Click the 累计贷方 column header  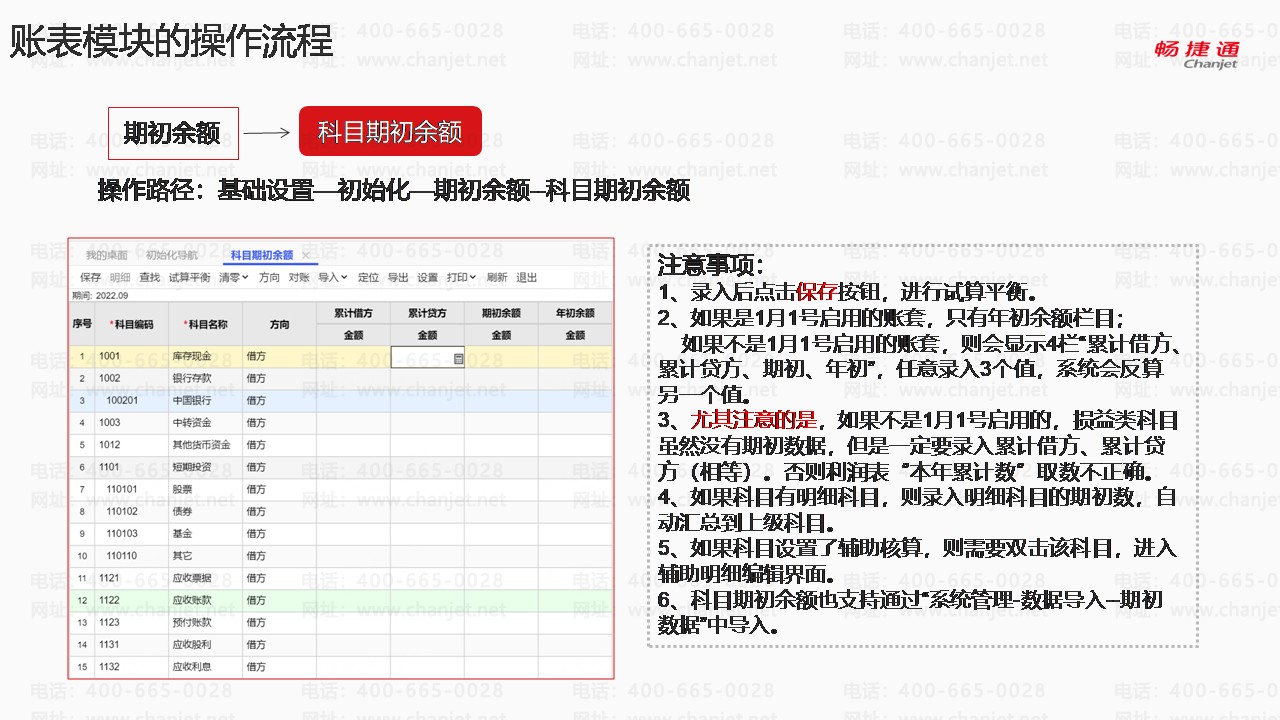(x=427, y=313)
